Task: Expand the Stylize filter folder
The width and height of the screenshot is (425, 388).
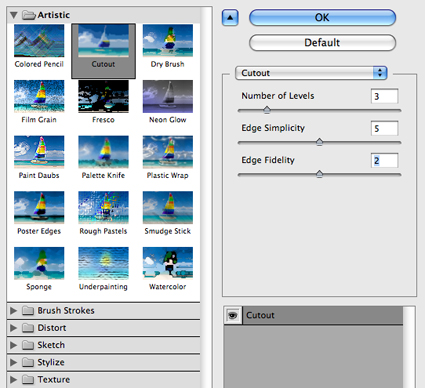Action: click(13, 362)
